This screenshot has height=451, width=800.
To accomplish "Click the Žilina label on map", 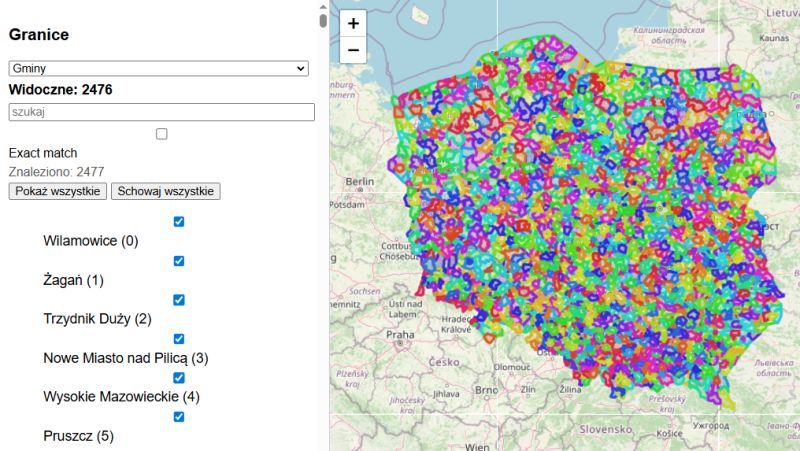I will [x=570, y=389].
